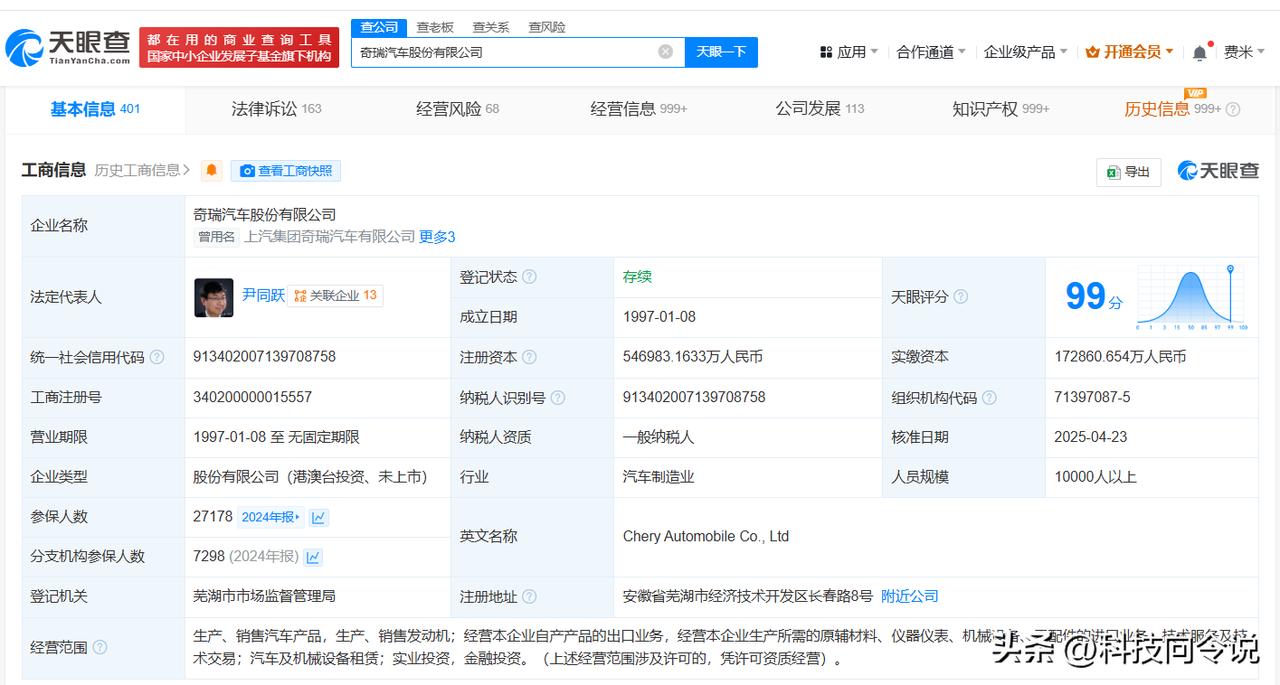The width and height of the screenshot is (1280, 685).
Task: Click the red banner beside the logo
Action: 239,47
